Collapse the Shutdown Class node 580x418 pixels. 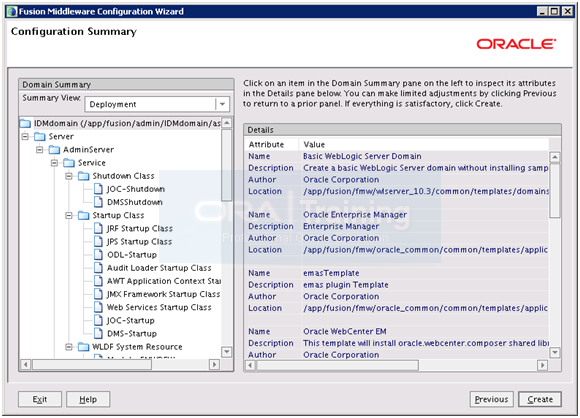tap(69, 176)
